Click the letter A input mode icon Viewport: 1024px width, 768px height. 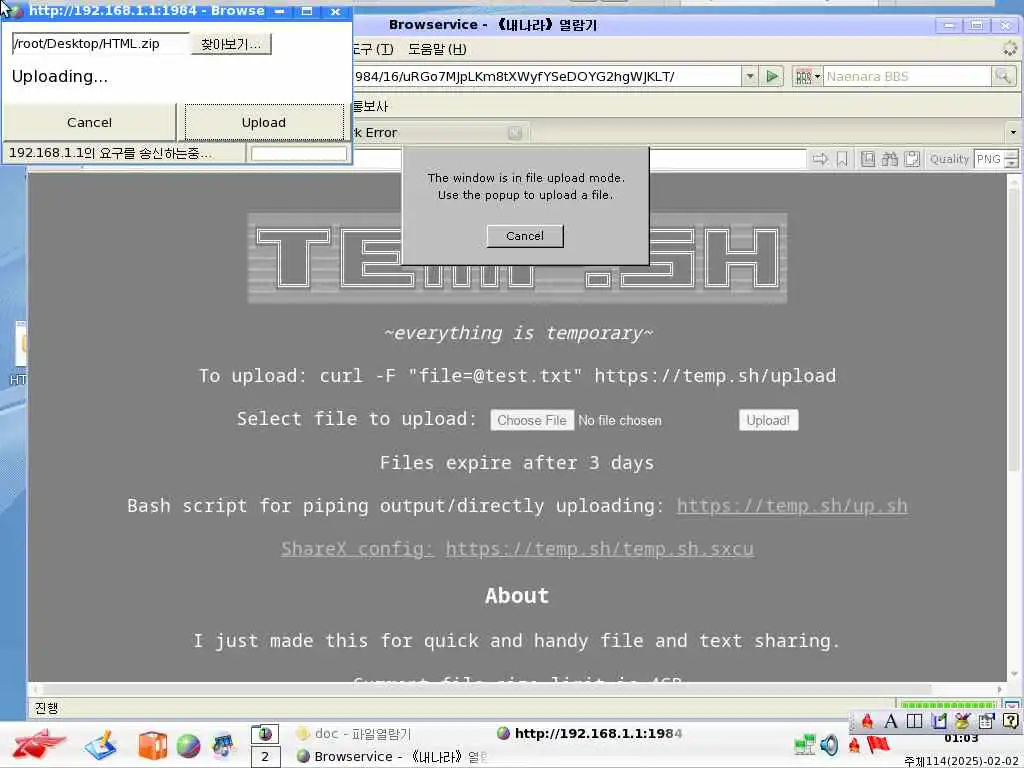891,721
